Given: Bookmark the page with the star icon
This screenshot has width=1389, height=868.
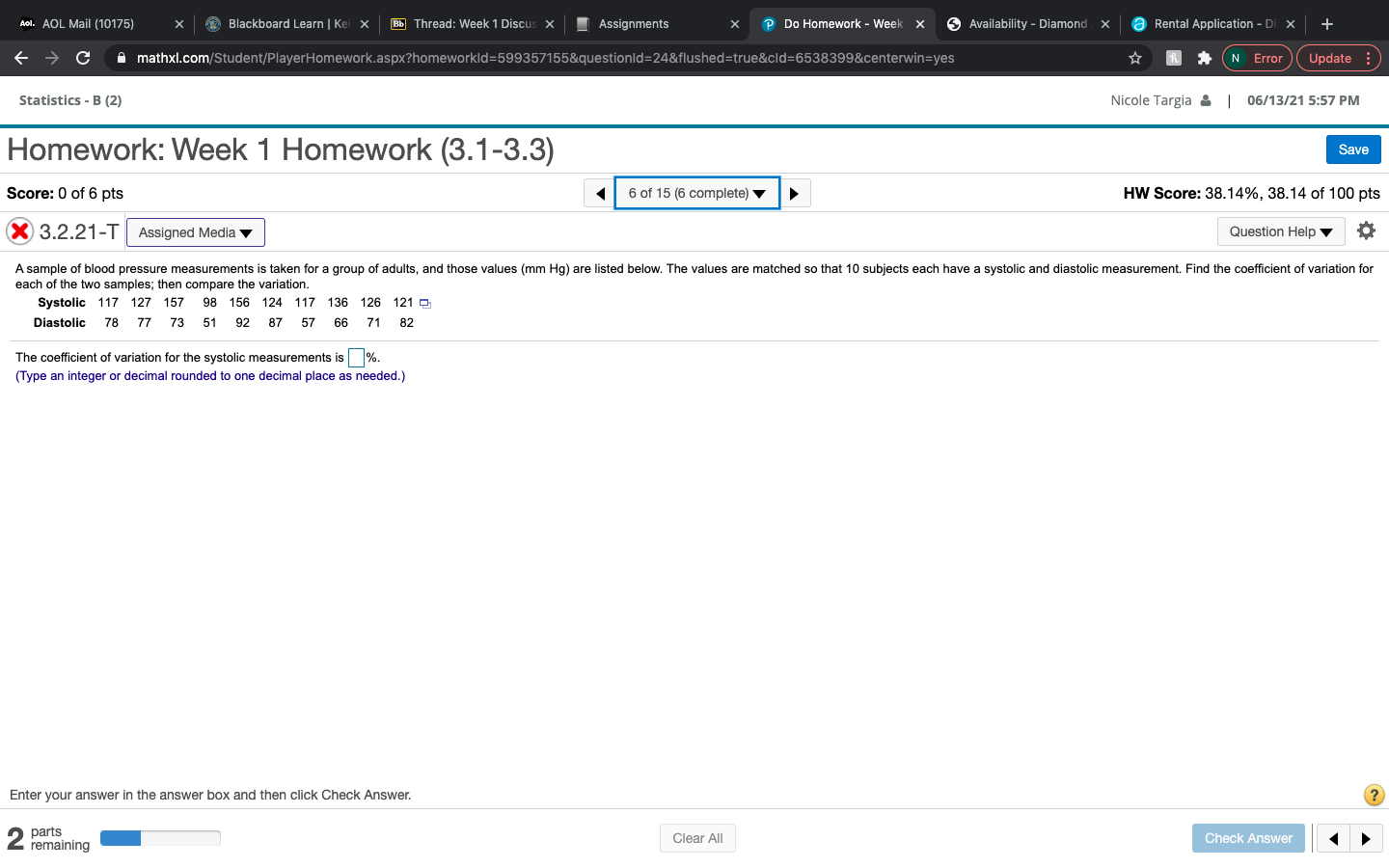Looking at the screenshot, I should 1135,58.
